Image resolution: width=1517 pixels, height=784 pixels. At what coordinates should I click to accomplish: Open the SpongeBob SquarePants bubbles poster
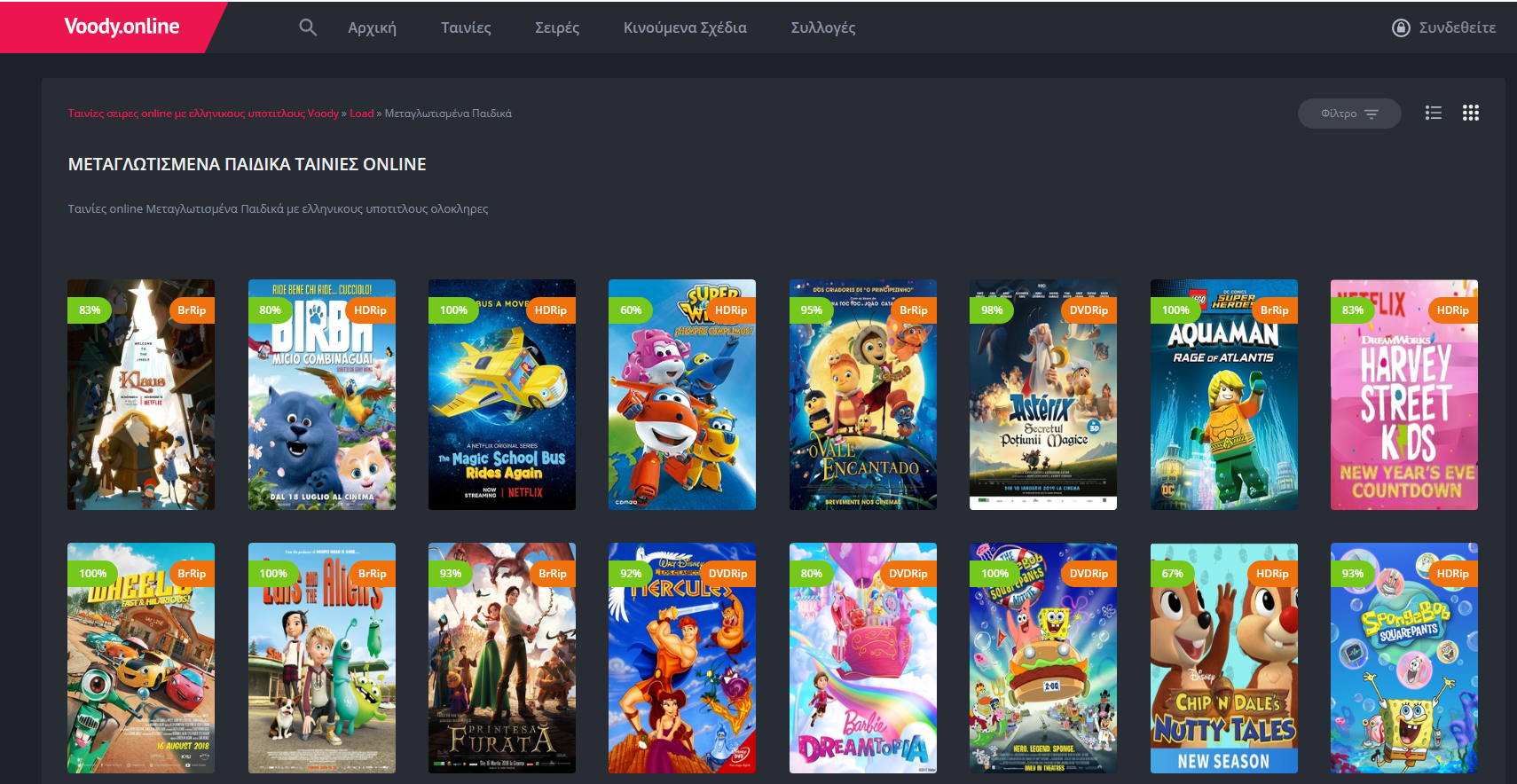1404,658
